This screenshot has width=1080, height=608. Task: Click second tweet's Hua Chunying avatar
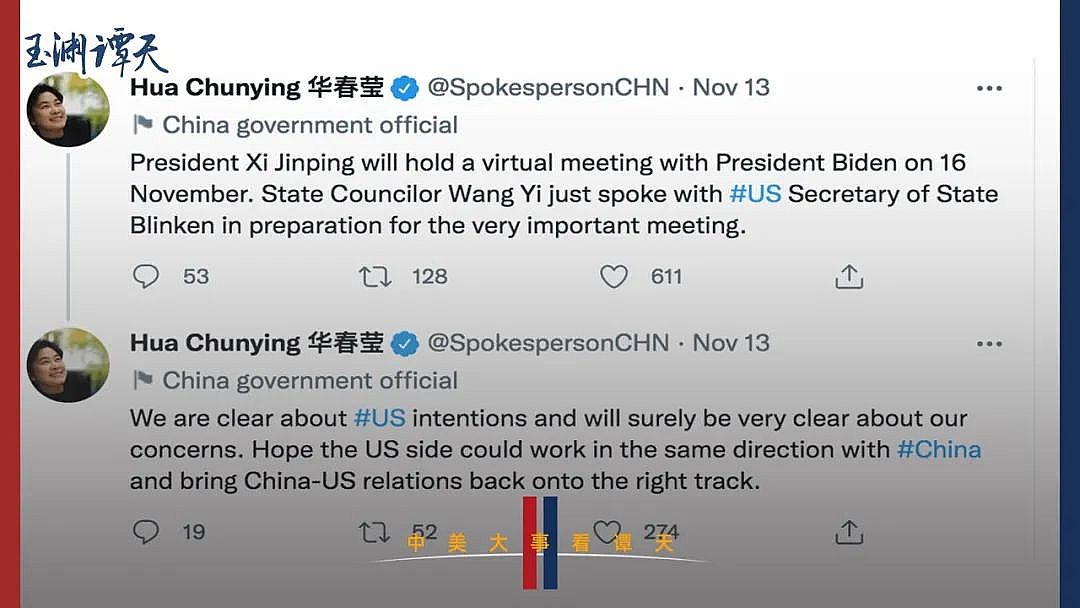tap(69, 365)
